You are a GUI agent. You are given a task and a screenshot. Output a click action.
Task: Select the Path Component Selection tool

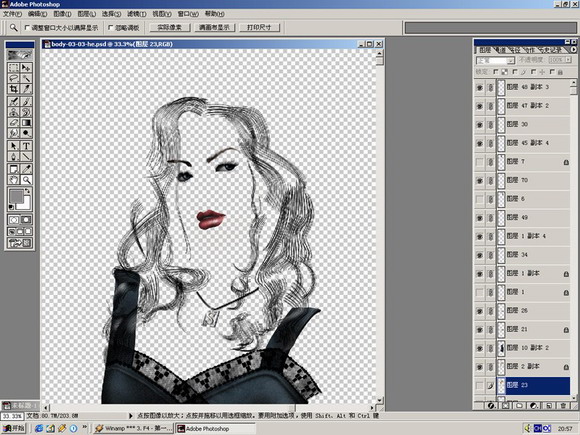click(14, 146)
